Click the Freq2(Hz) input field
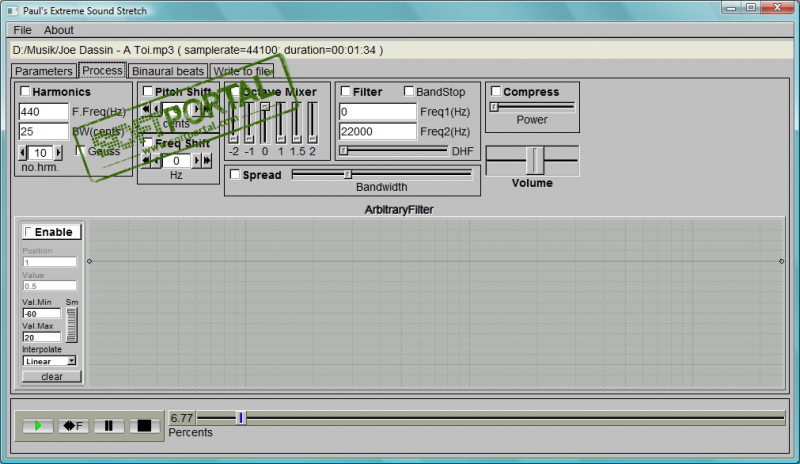The image size is (800, 464). click(378, 132)
